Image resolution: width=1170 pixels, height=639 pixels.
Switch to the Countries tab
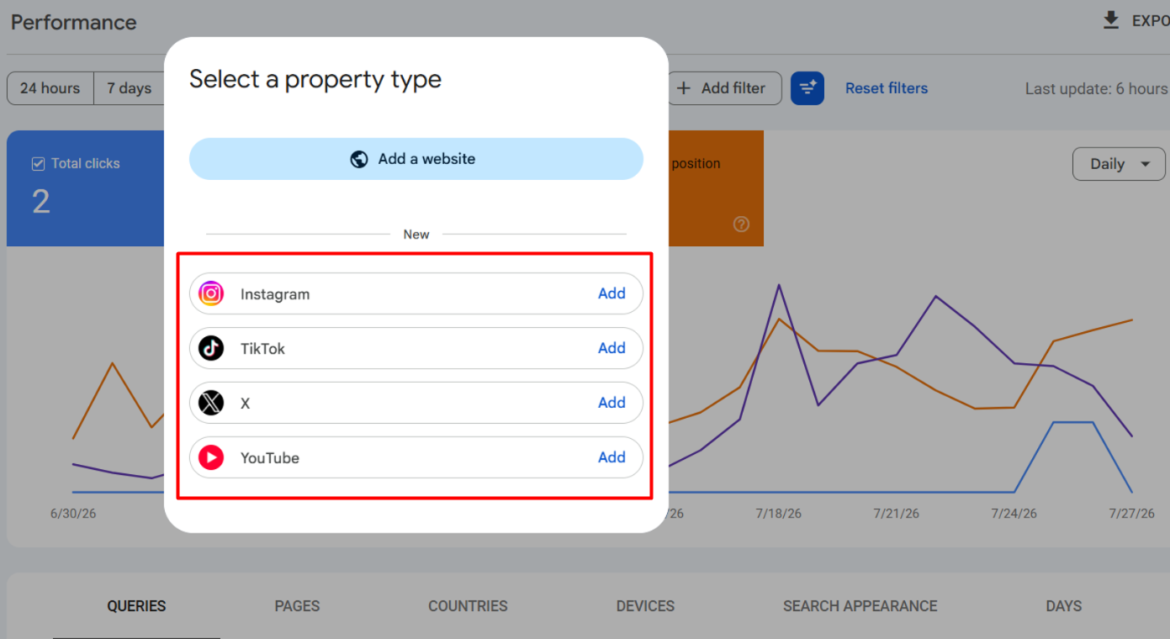[x=468, y=606]
